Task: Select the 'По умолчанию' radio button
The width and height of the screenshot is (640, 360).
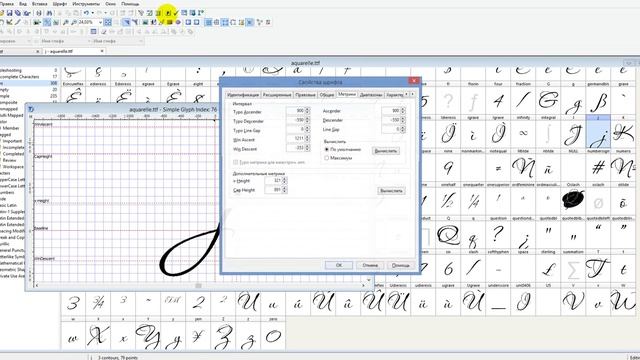Action: pos(327,149)
